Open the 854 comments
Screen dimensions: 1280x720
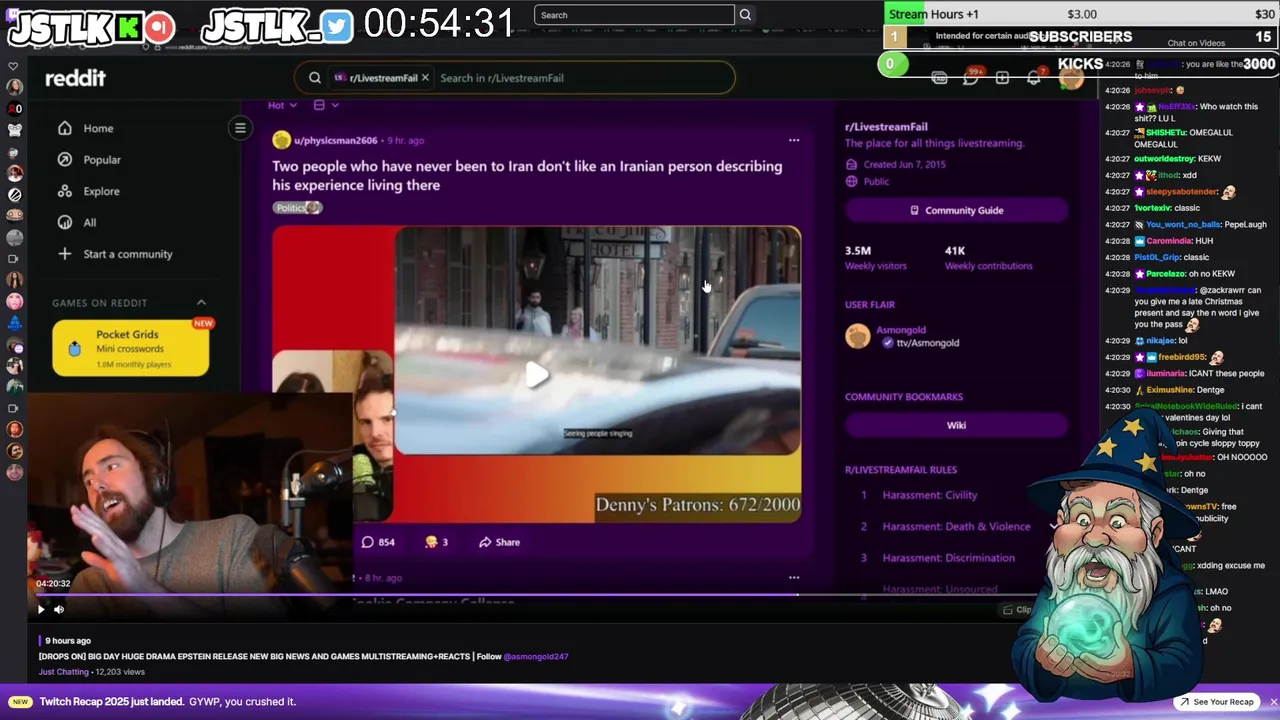point(378,542)
